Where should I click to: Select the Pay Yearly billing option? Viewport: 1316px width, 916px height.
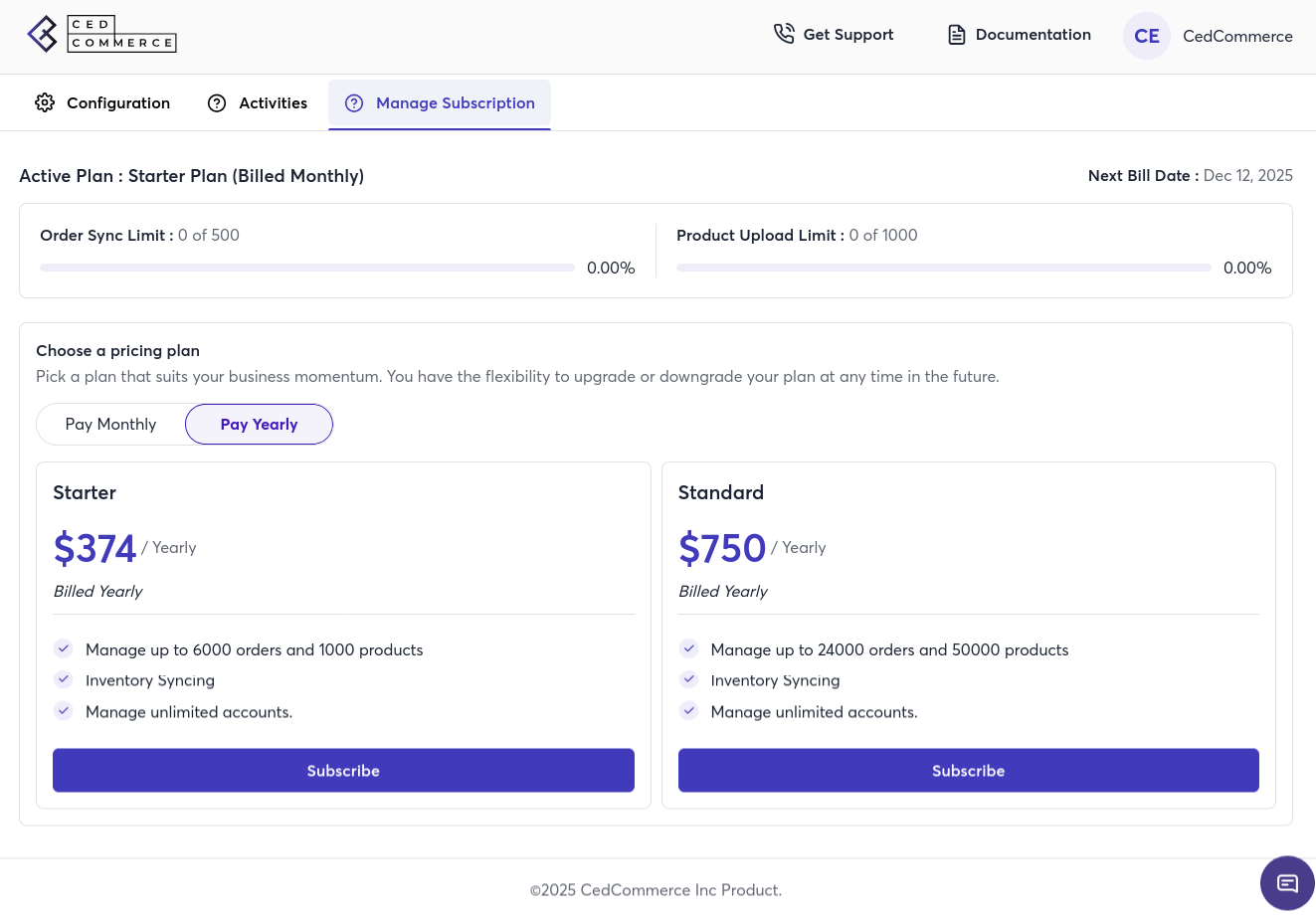259,425
